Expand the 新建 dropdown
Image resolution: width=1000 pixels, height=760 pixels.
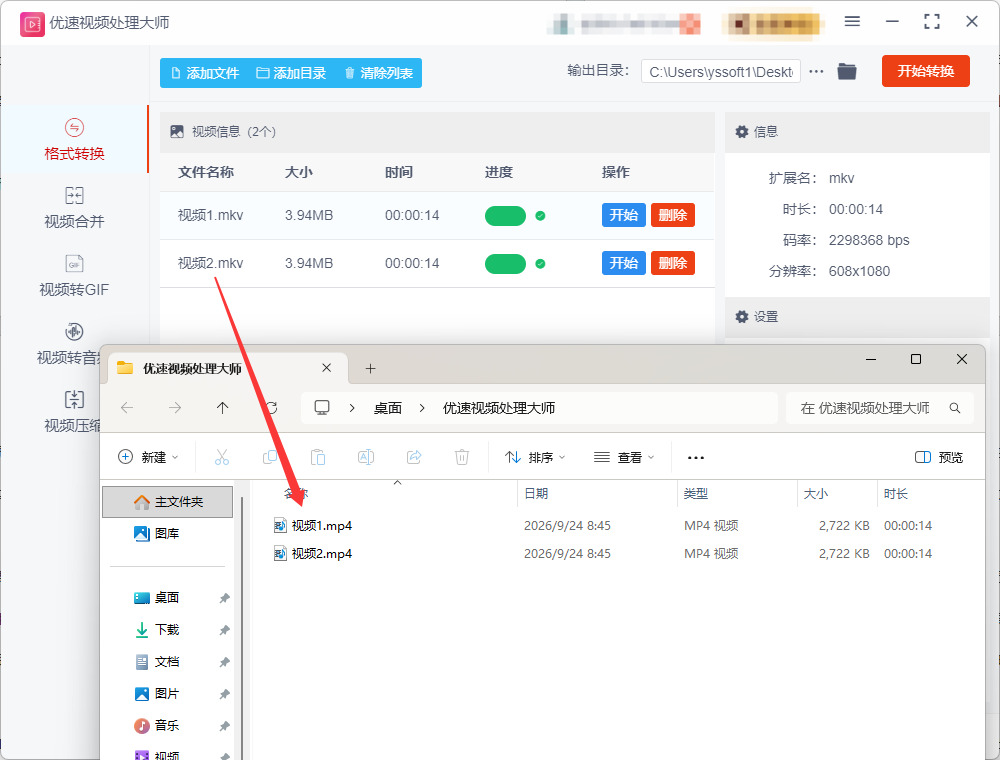coord(148,457)
